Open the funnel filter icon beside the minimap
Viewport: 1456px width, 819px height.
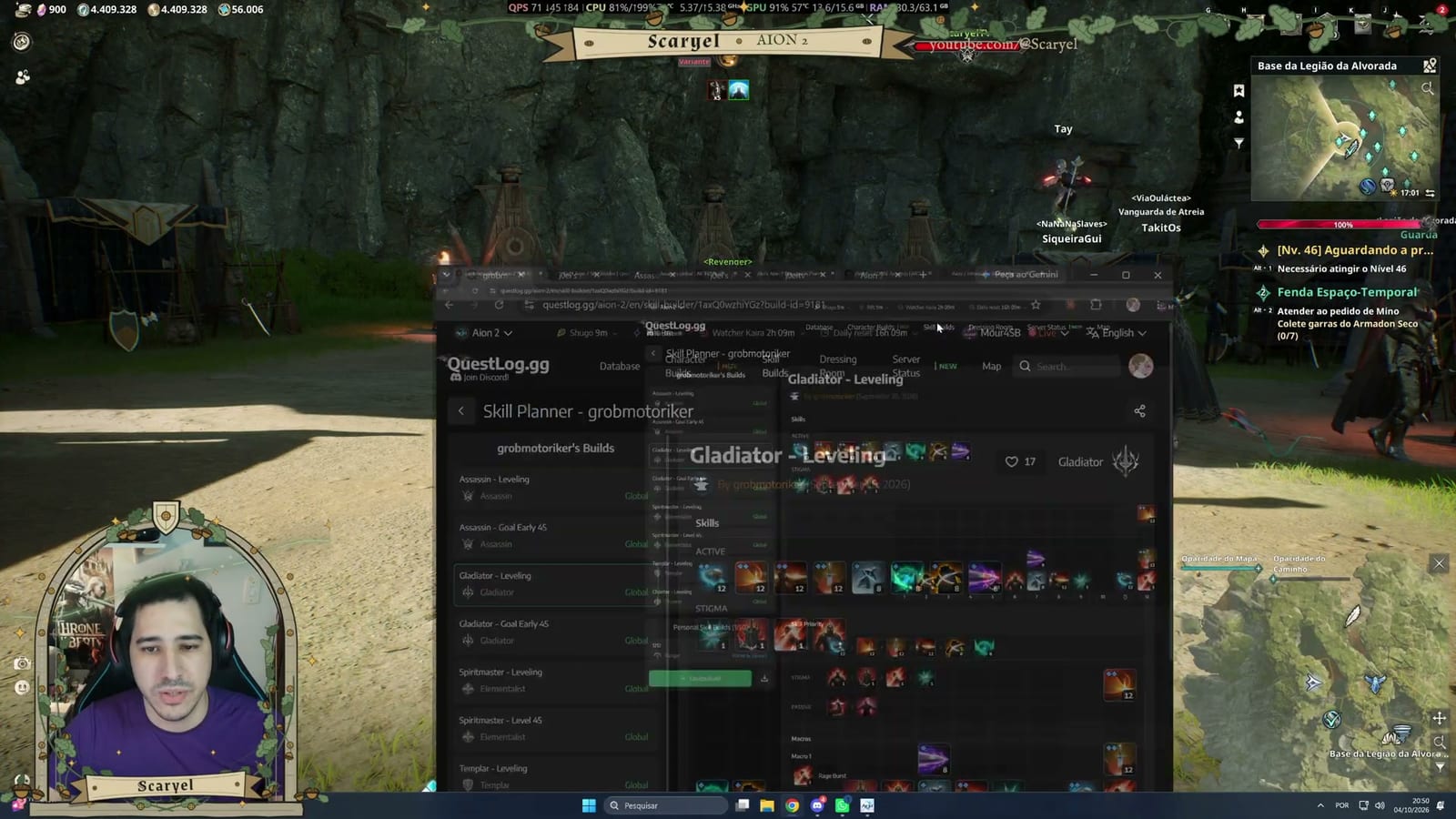1239,143
